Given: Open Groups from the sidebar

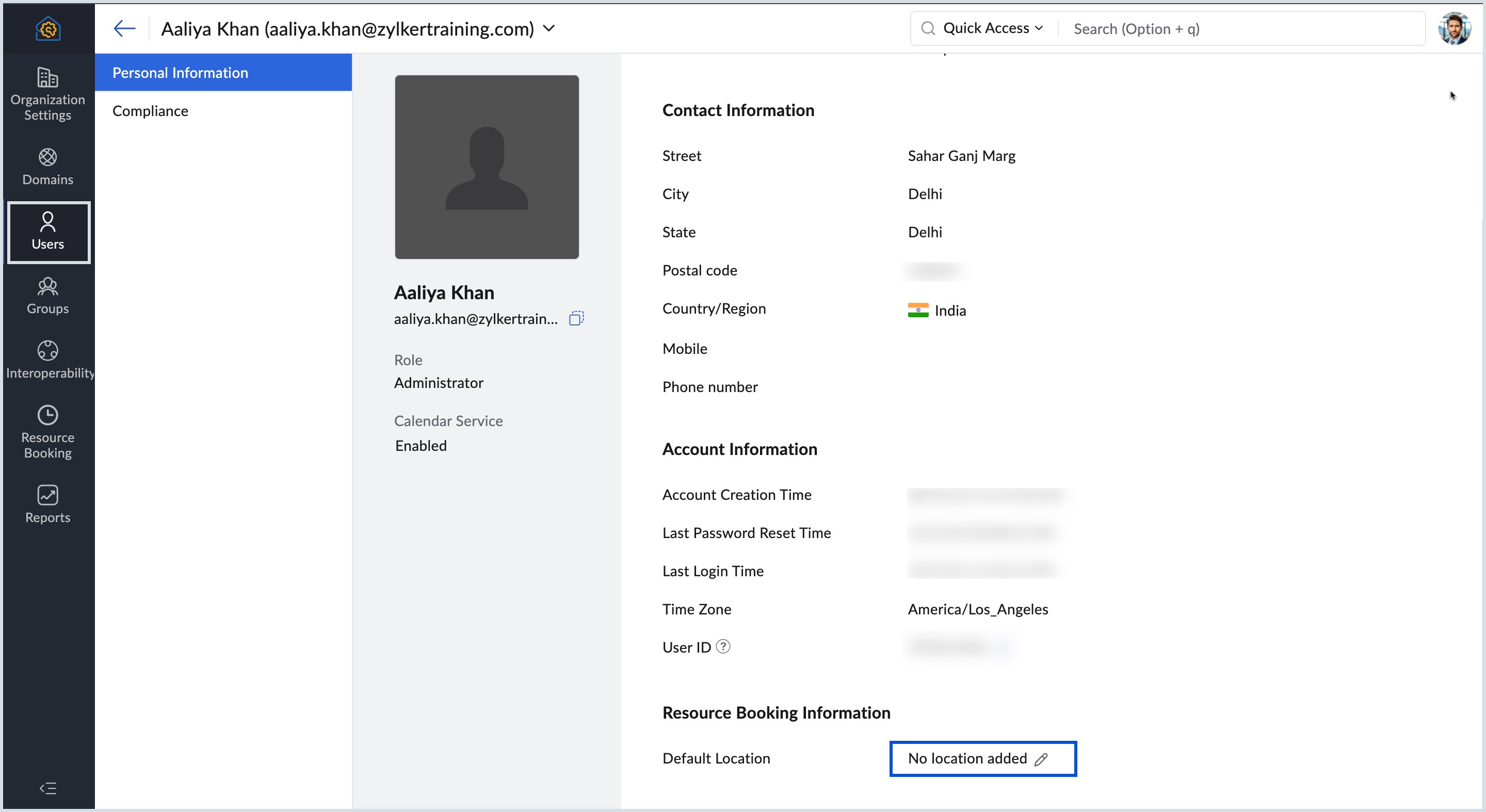Looking at the screenshot, I should (47, 296).
